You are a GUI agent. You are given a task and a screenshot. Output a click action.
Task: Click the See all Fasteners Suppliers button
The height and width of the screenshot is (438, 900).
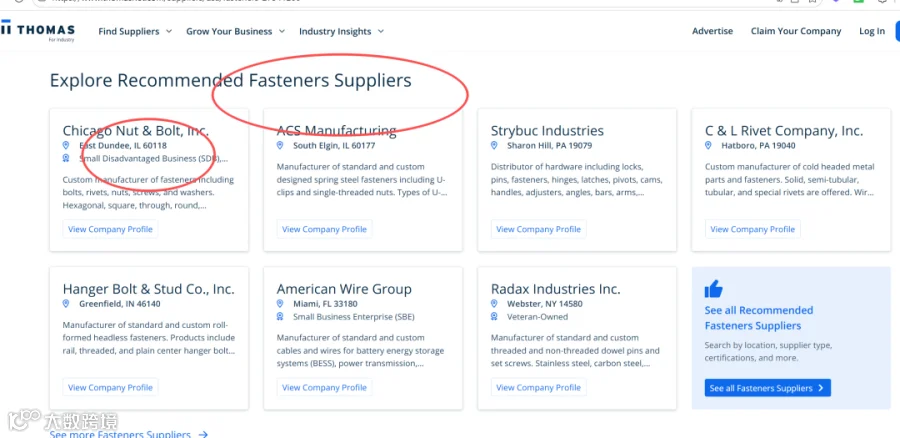coord(767,388)
